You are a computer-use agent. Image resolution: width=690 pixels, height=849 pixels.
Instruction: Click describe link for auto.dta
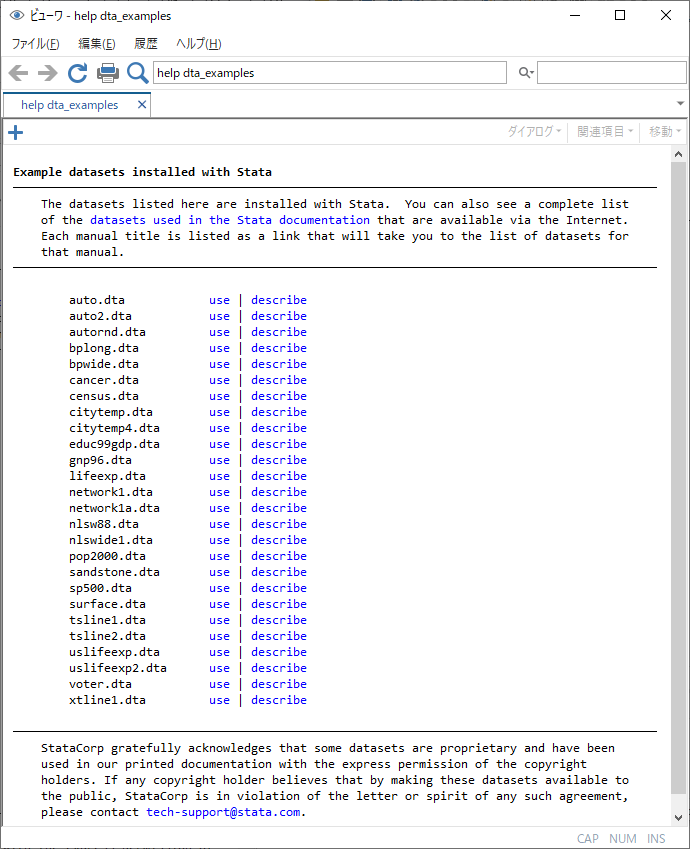coord(279,300)
